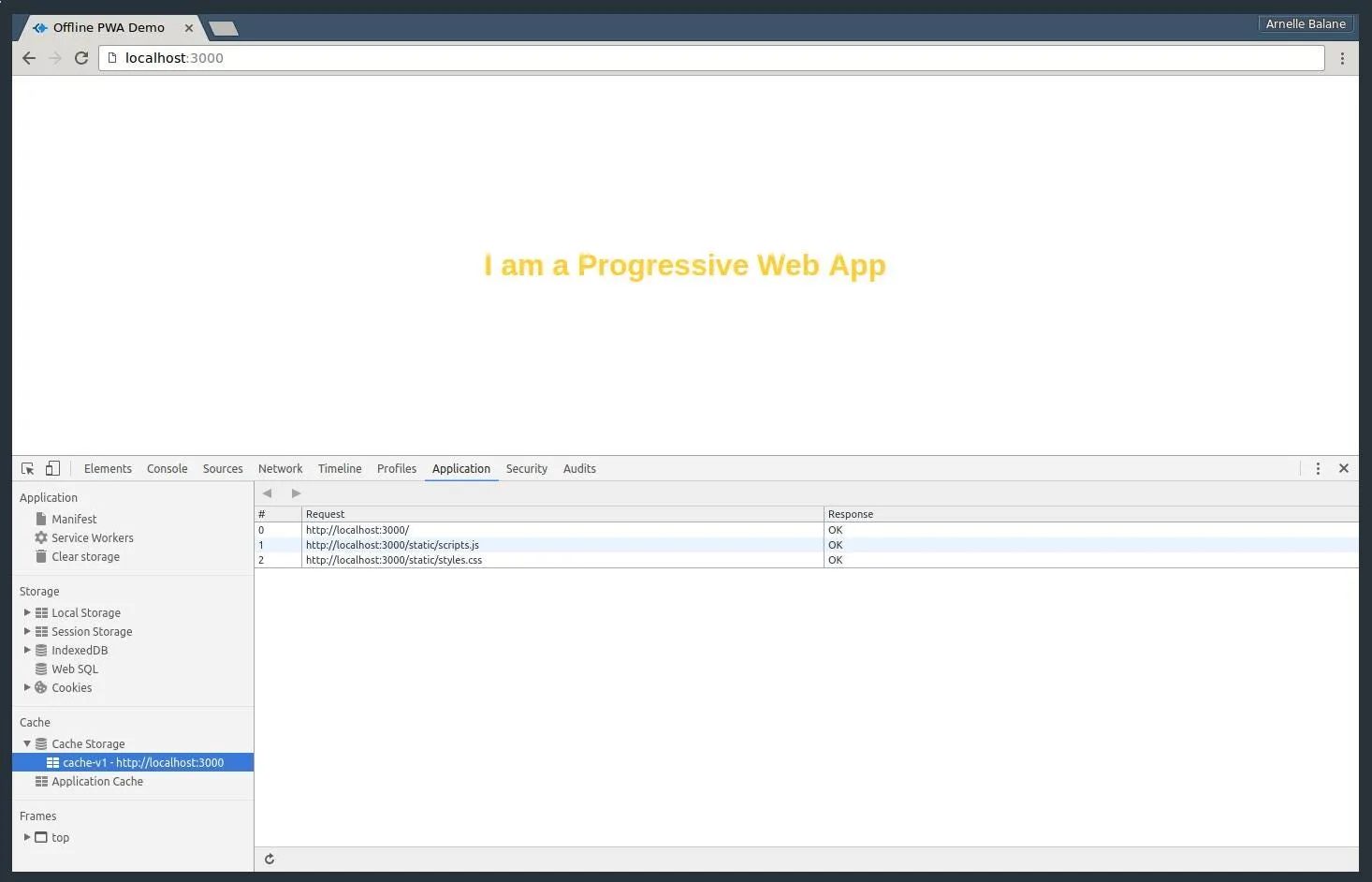The height and width of the screenshot is (882, 1372).
Task: Open the Service Workers panel
Action: [x=92, y=537]
